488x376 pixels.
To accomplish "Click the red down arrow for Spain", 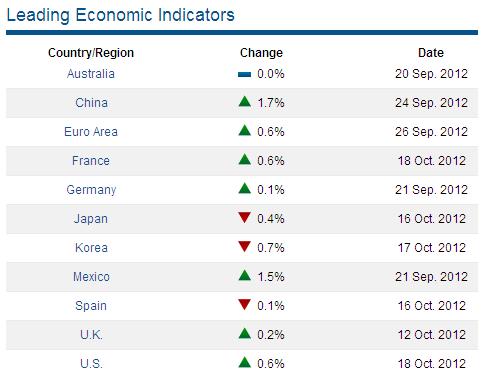I will point(245,304).
